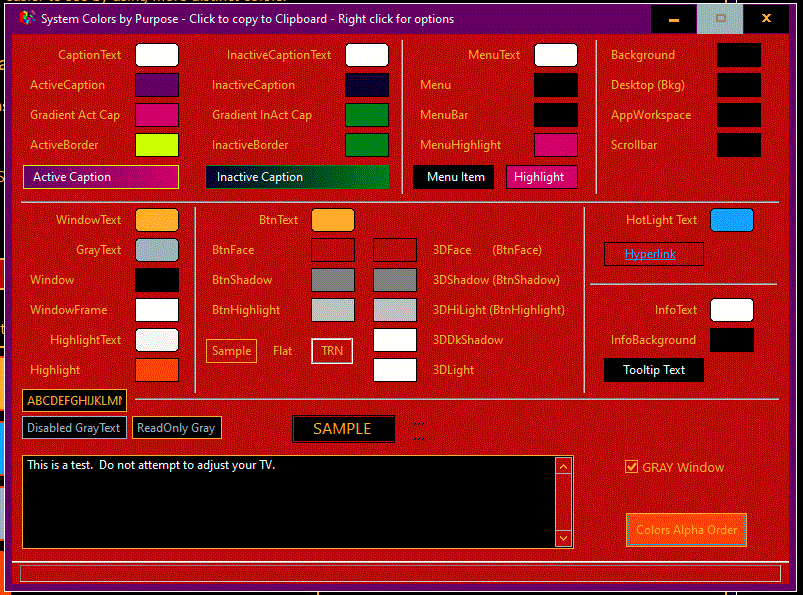Click the black swatch beside the Menu label
The width and height of the screenshot is (803, 595).
(556, 85)
